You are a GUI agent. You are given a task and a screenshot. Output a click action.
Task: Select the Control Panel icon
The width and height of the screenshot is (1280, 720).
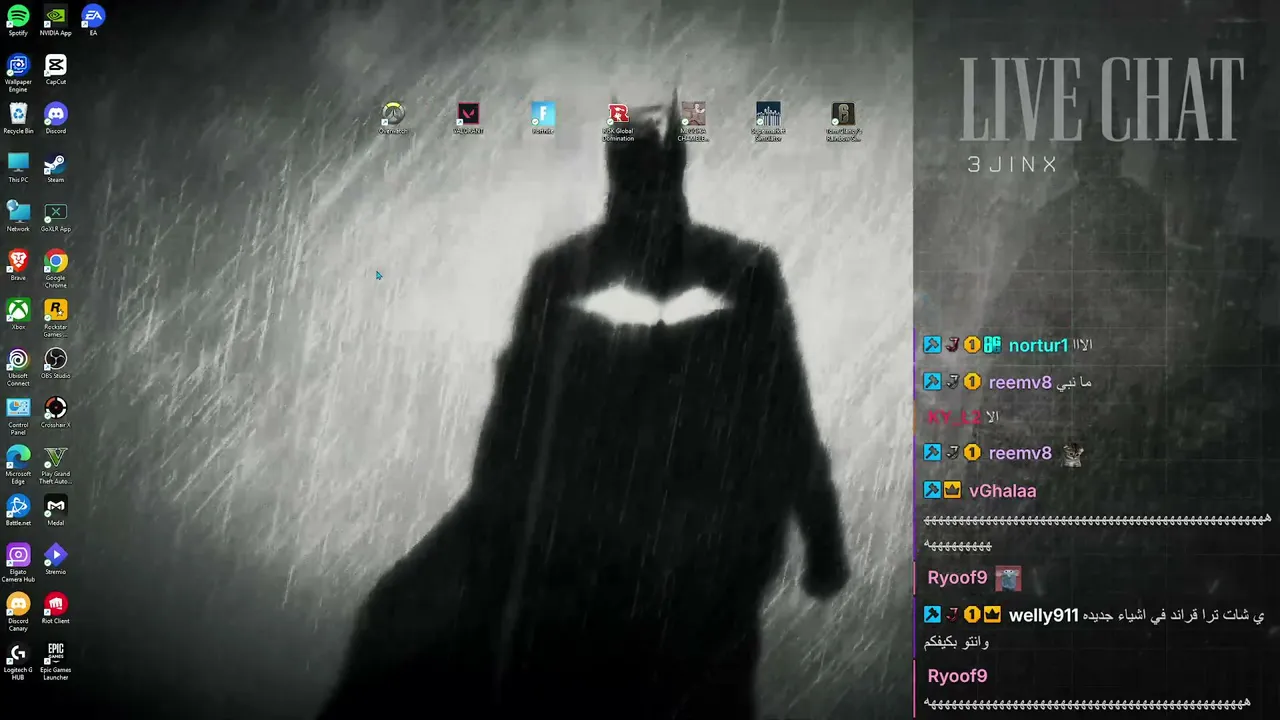point(18,416)
